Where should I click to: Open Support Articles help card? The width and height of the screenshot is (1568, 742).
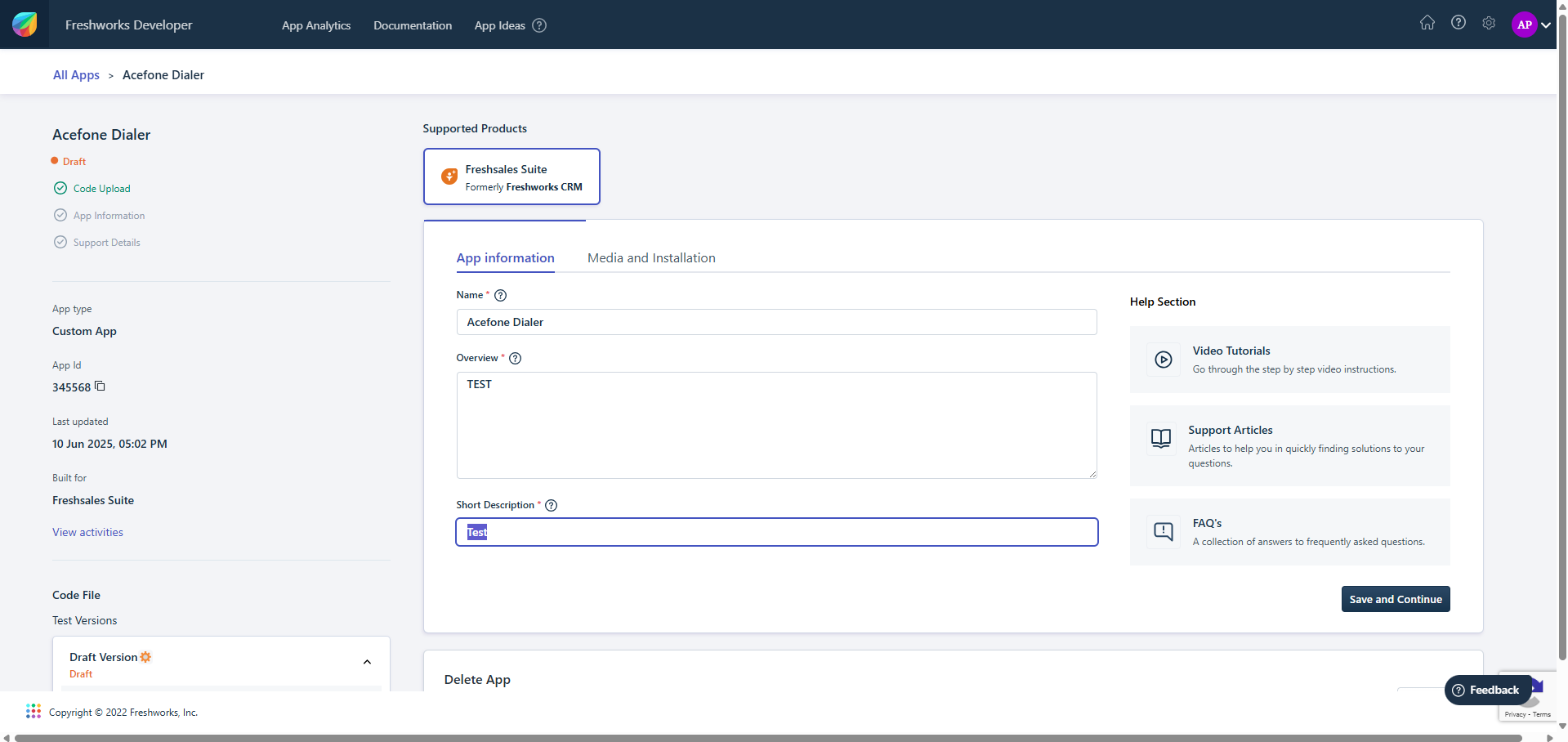(x=1290, y=446)
